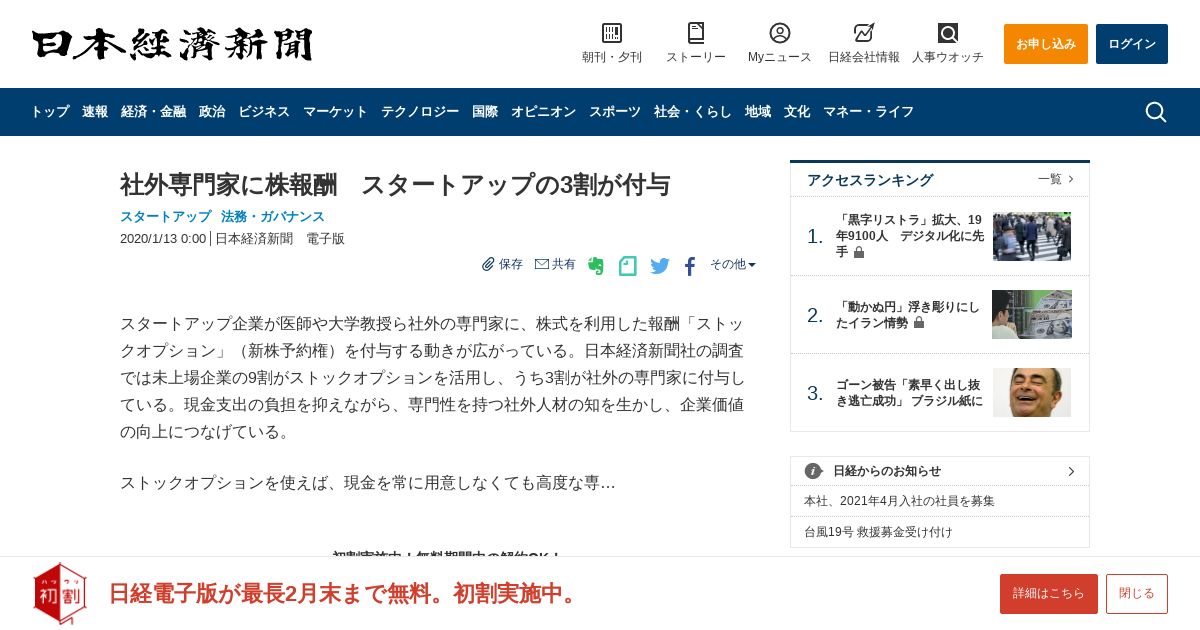Select 地域 in the navigation bar
Image resolution: width=1200 pixels, height=630 pixels.
[758, 112]
